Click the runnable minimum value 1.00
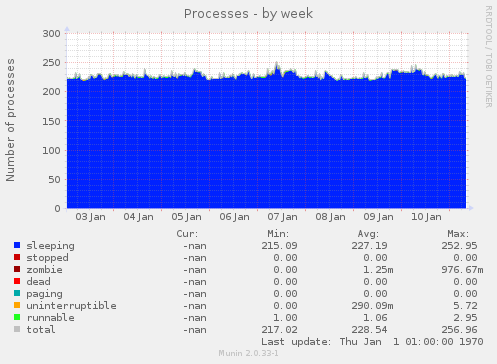This screenshot has height=364, width=497. (285, 318)
